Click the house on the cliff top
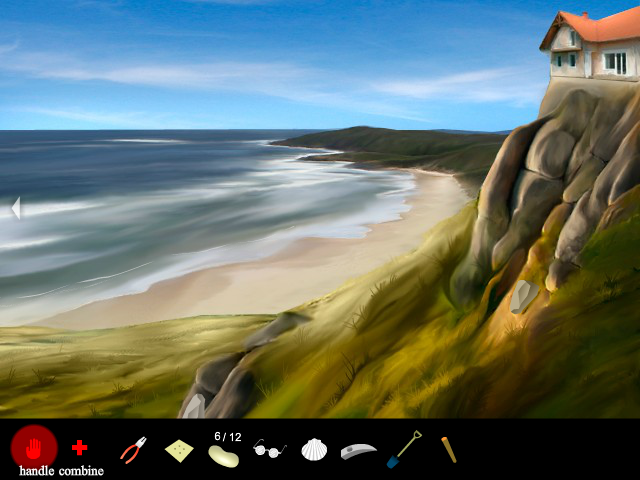Image resolution: width=640 pixels, height=480 pixels. (591, 44)
